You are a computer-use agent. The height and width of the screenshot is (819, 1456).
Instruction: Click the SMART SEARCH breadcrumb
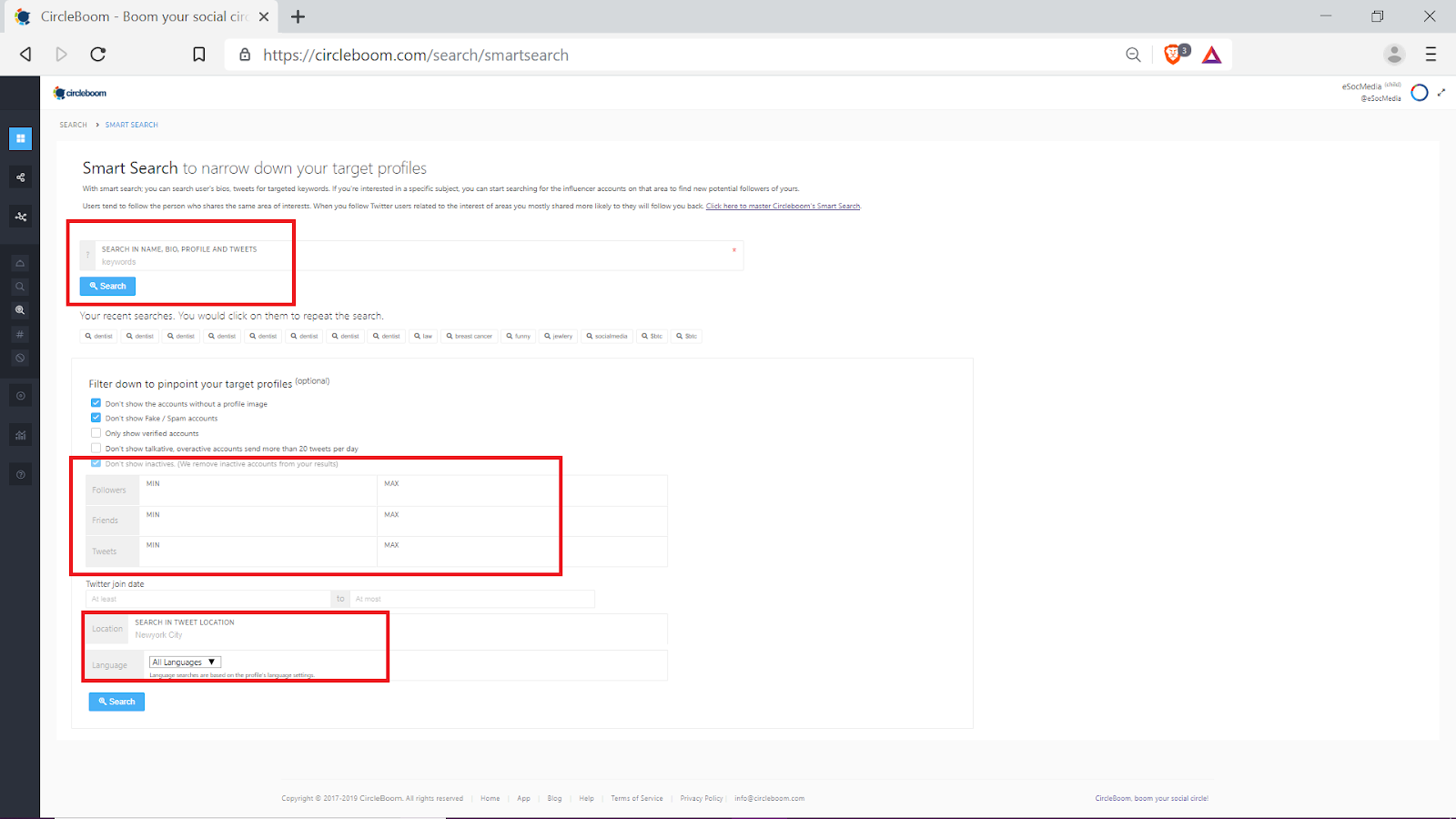[132, 125]
